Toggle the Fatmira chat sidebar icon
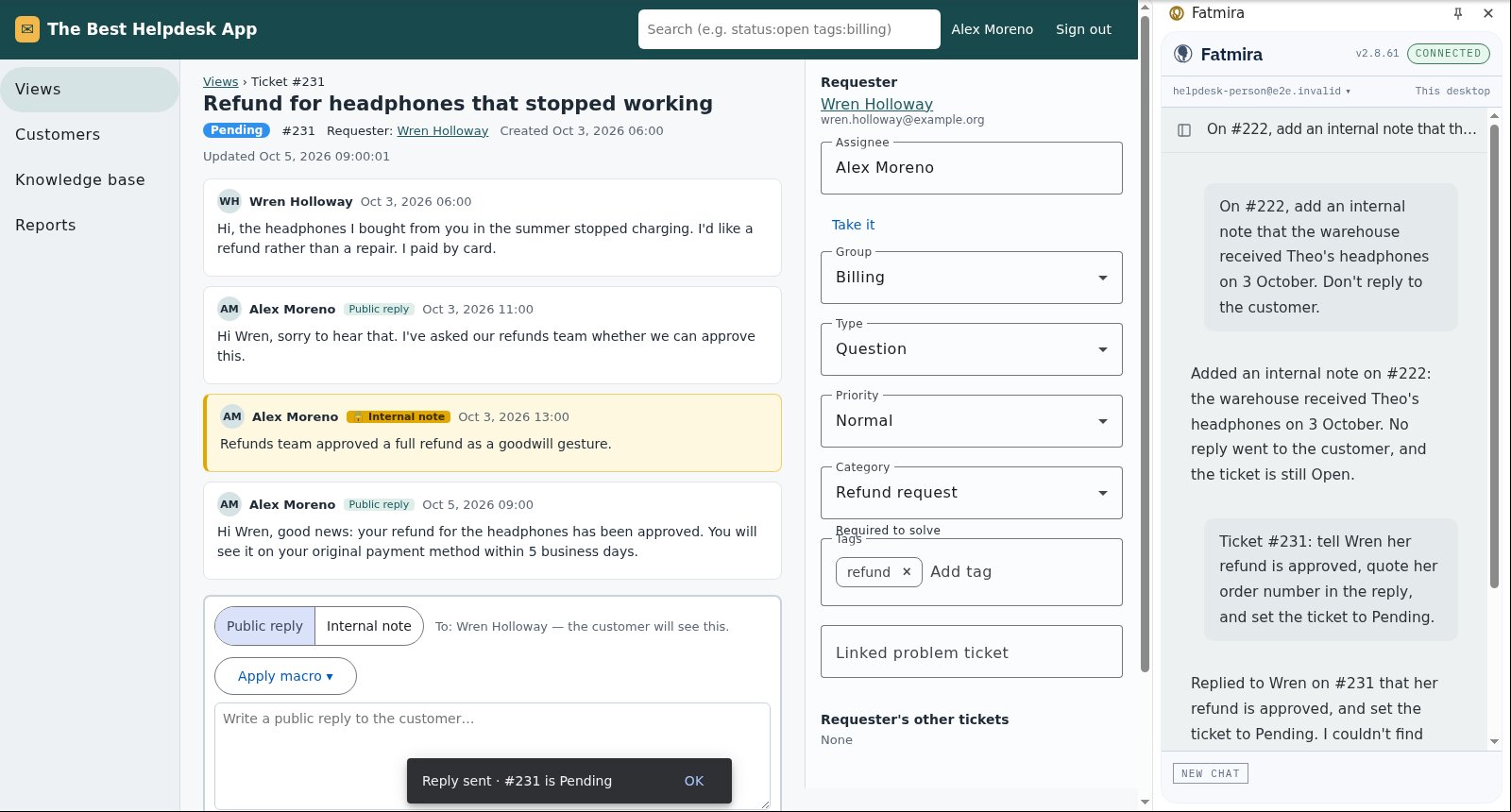This screenshot has height=812, width=1511. 1184,129
